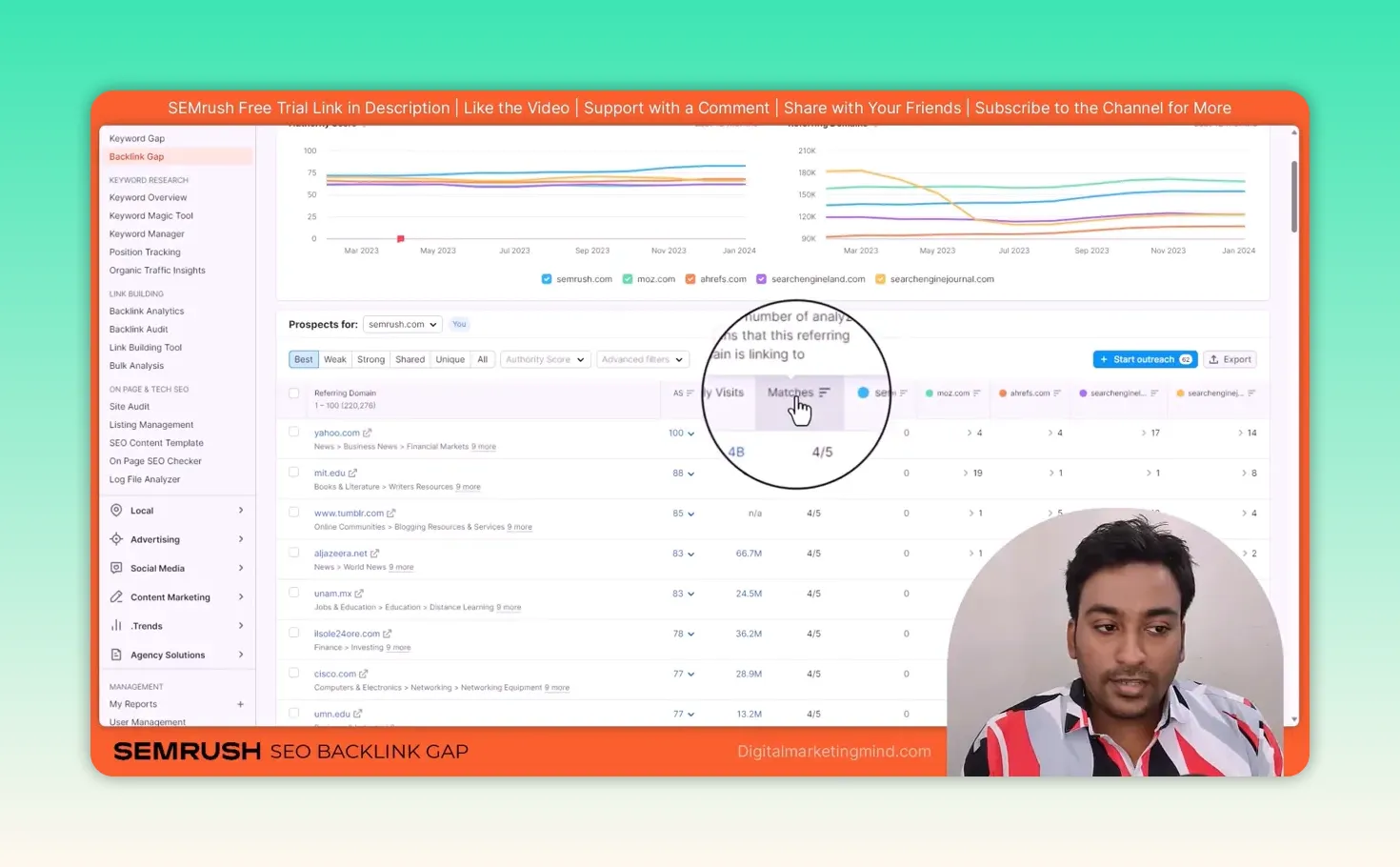Add a report with My Reports plus icon
The height and width of the screenshot is (867, 1400).
[240, 704]
